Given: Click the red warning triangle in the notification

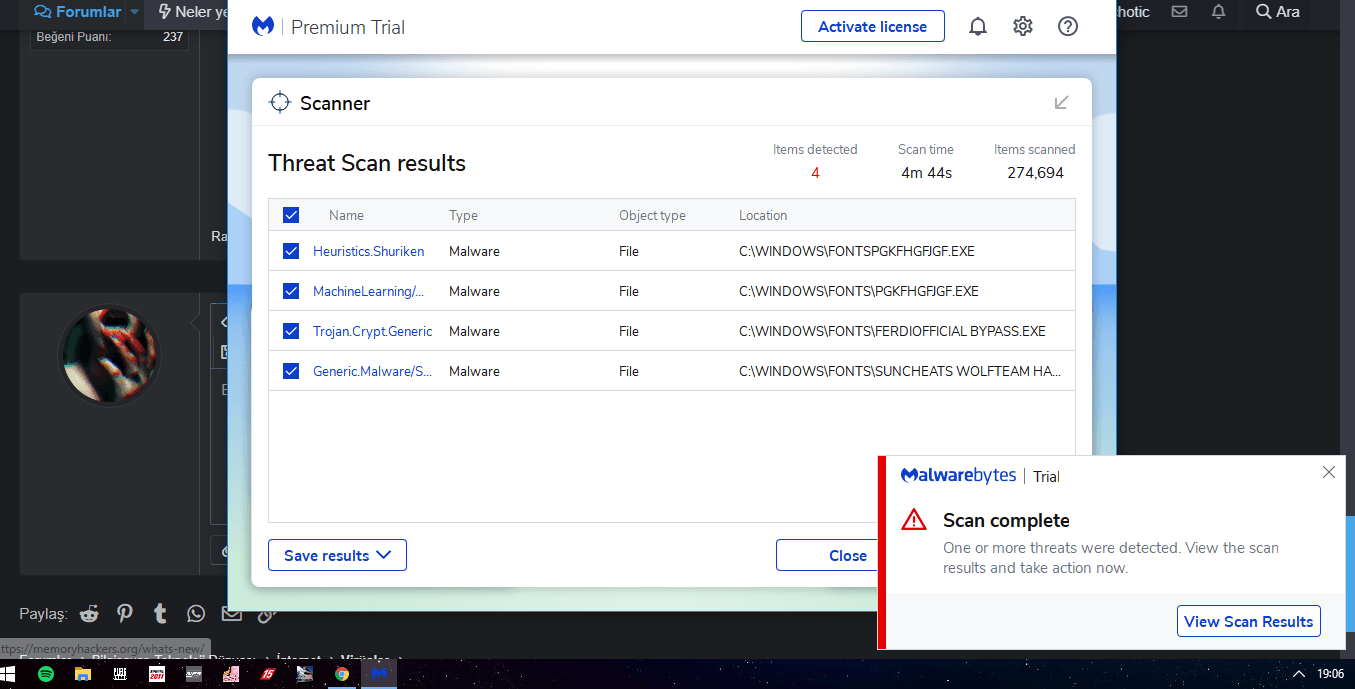Looking at the screenshot, I should [914, 519].
